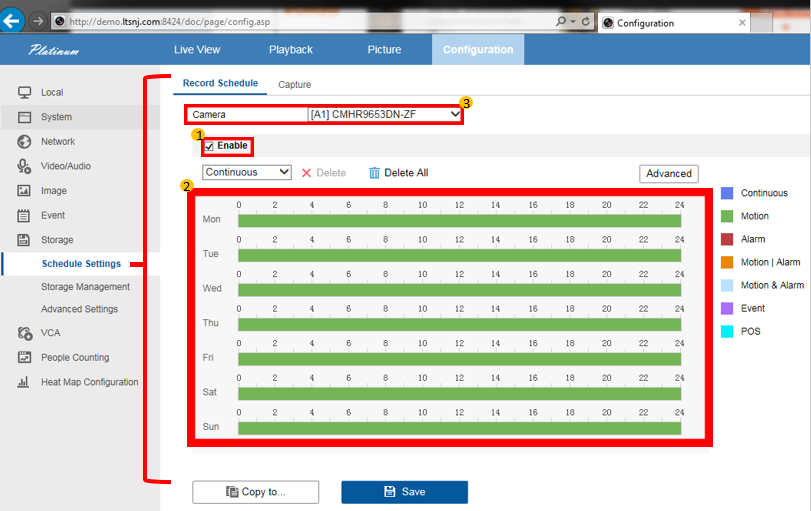
Task: Expand the Storage section in sidebar
Action: (57, 240)
